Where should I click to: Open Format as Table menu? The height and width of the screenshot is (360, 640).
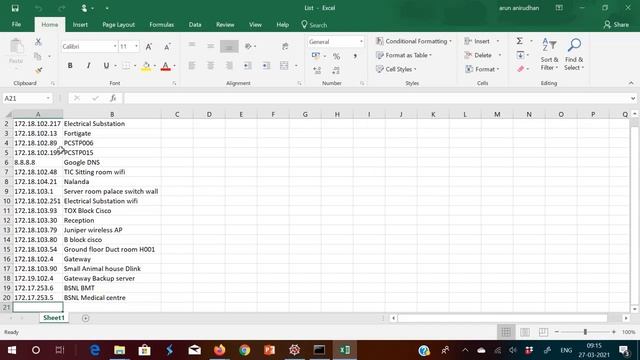[x=404, y=55]
